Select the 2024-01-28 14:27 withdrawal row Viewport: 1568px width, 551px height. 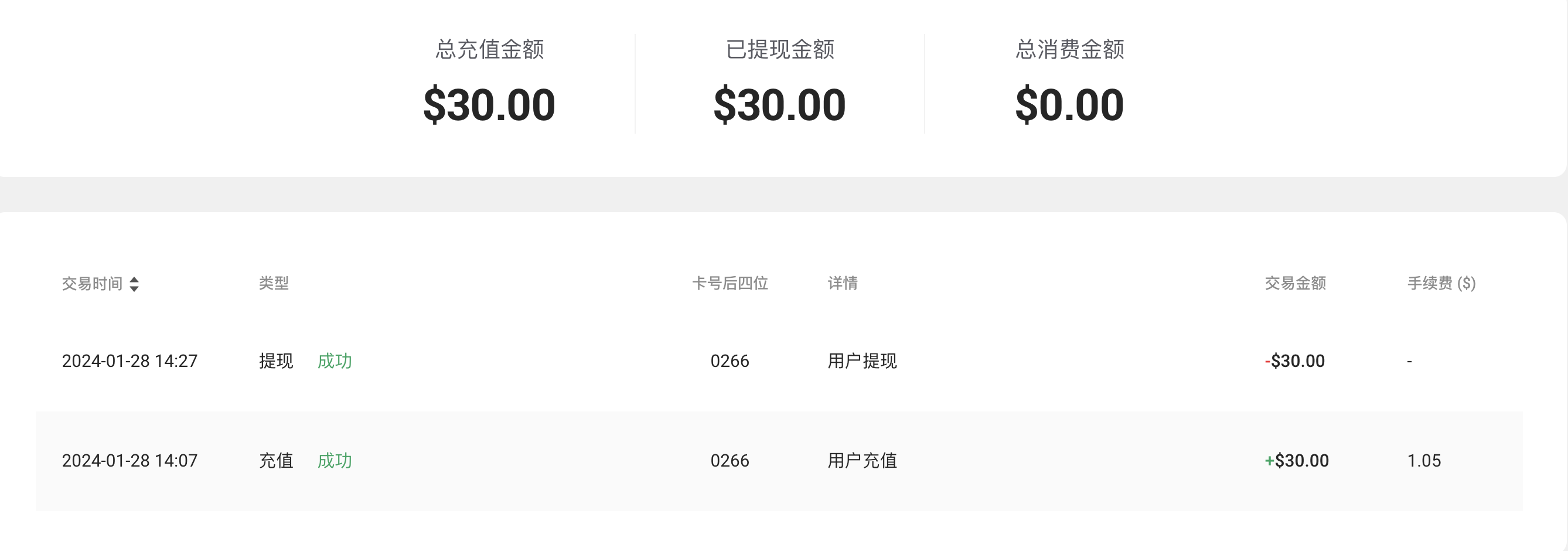point(779,361)
